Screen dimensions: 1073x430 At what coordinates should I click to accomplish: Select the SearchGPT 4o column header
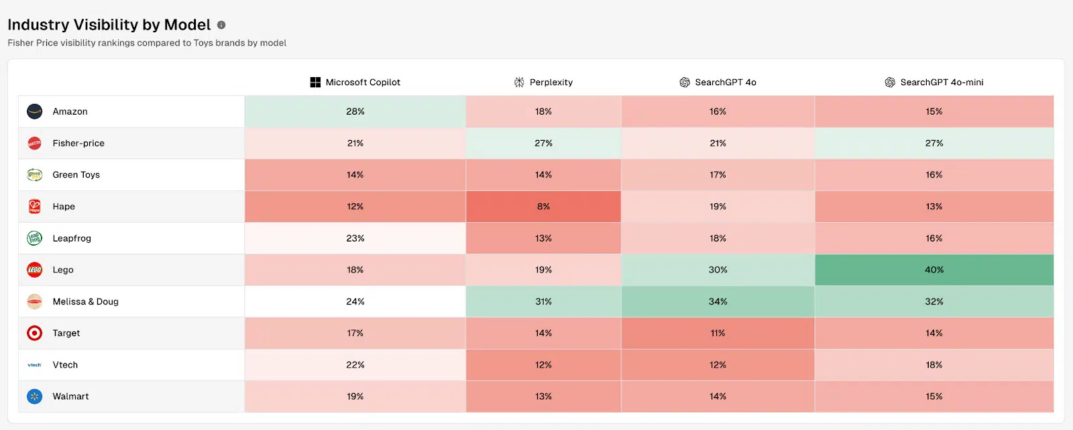click(x=717, y=82)
